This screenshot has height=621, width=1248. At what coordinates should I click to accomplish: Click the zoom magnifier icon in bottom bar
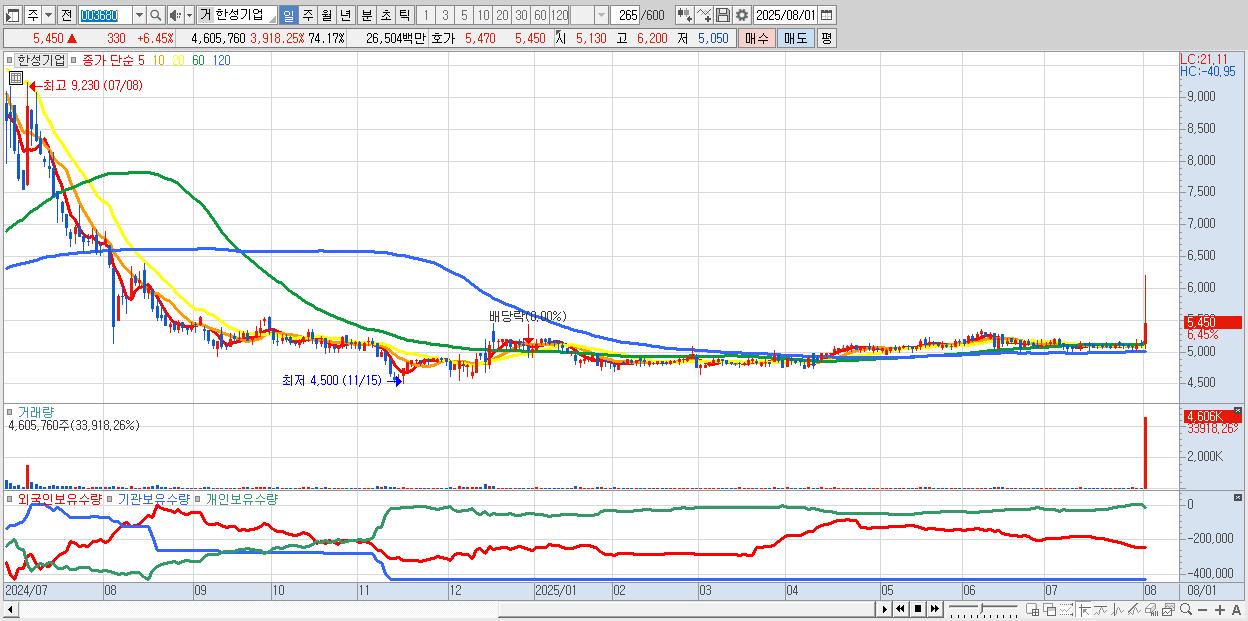point(1186,609)
